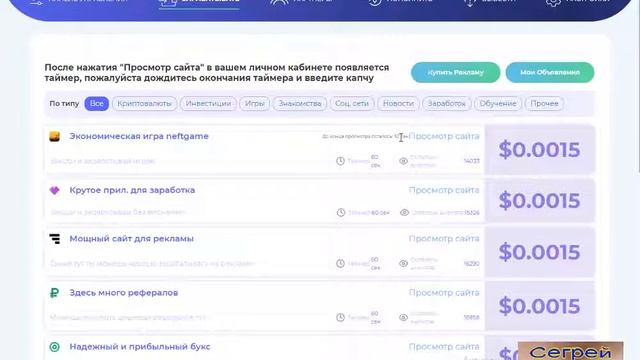The height and width of the screenshot is (360, 640).
Task: Filter ads by Соц. сети
Action: point(352,104)
